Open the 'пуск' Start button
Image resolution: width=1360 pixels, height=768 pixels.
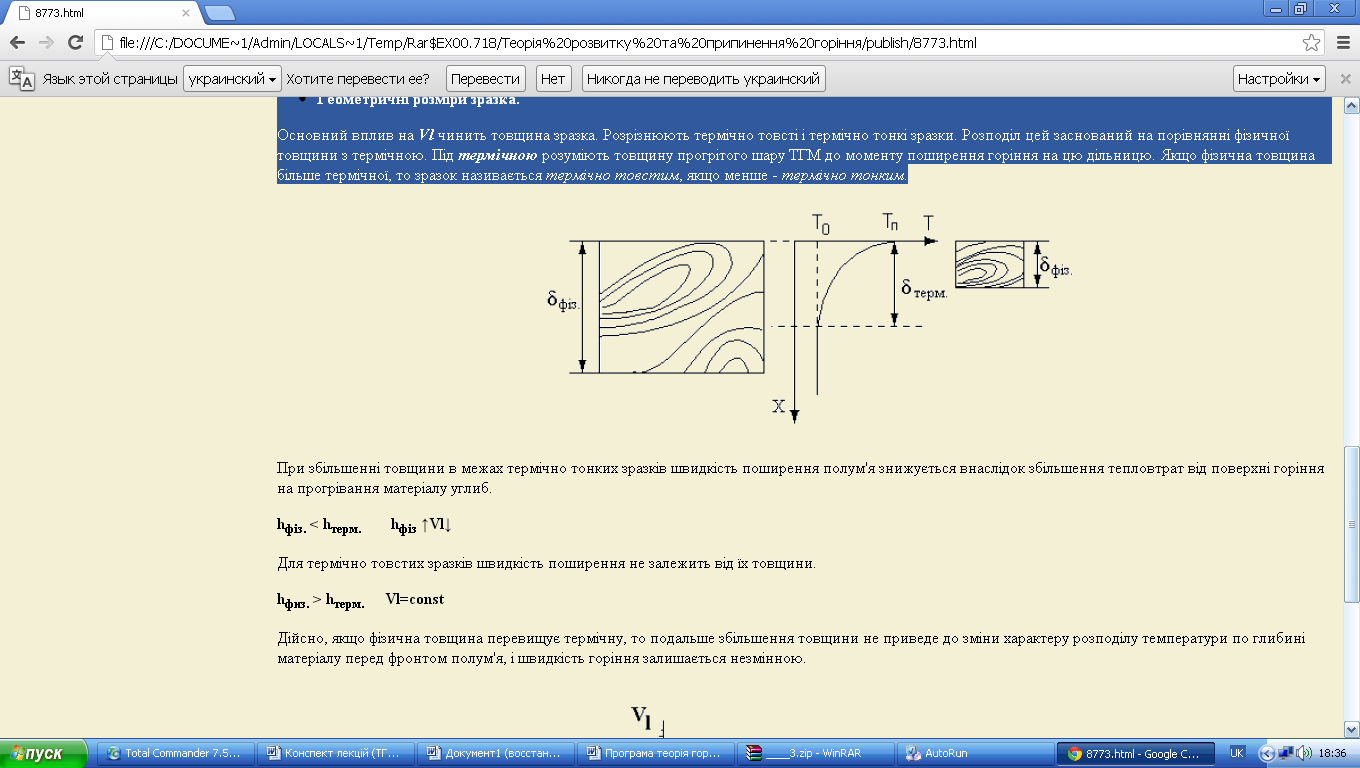[45, 754]
